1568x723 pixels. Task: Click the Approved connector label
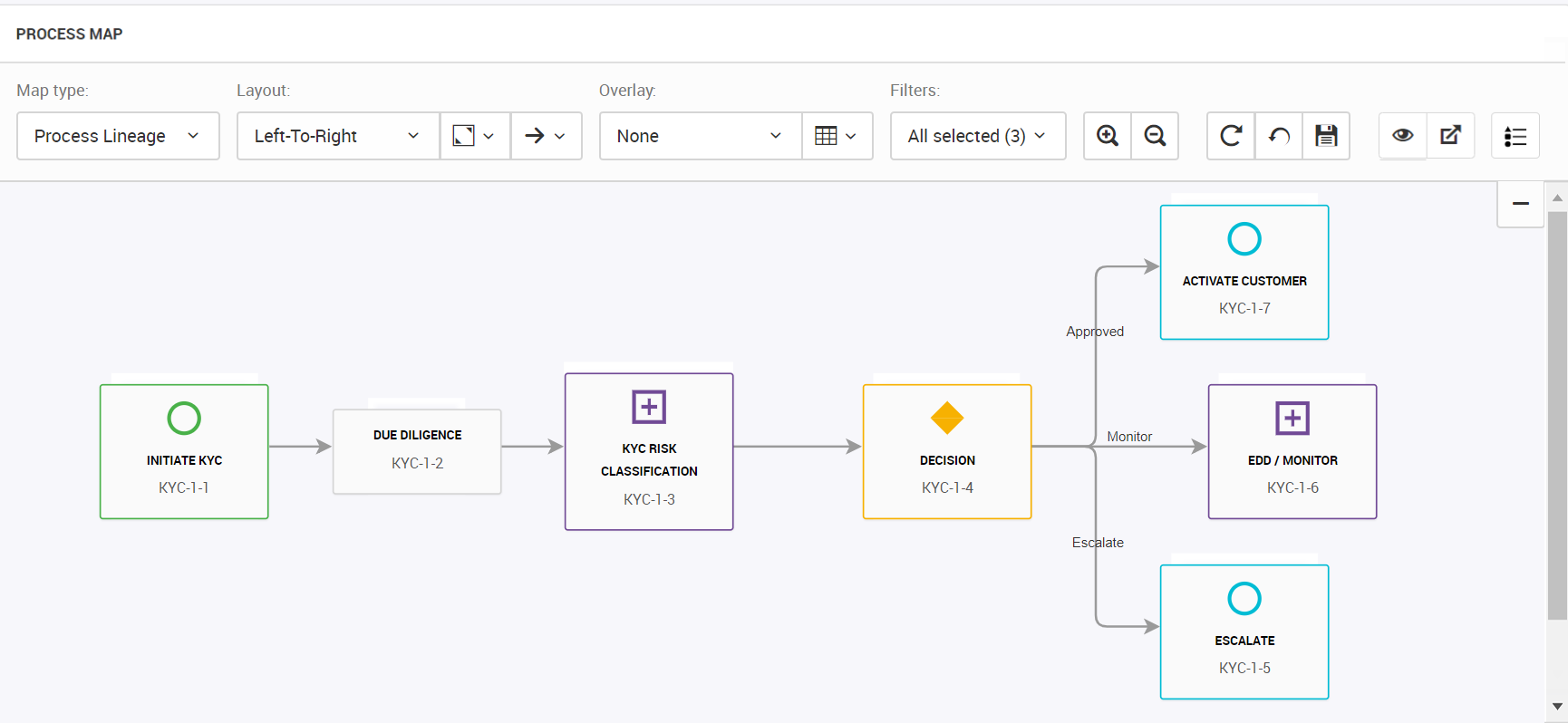point(1095,332)
